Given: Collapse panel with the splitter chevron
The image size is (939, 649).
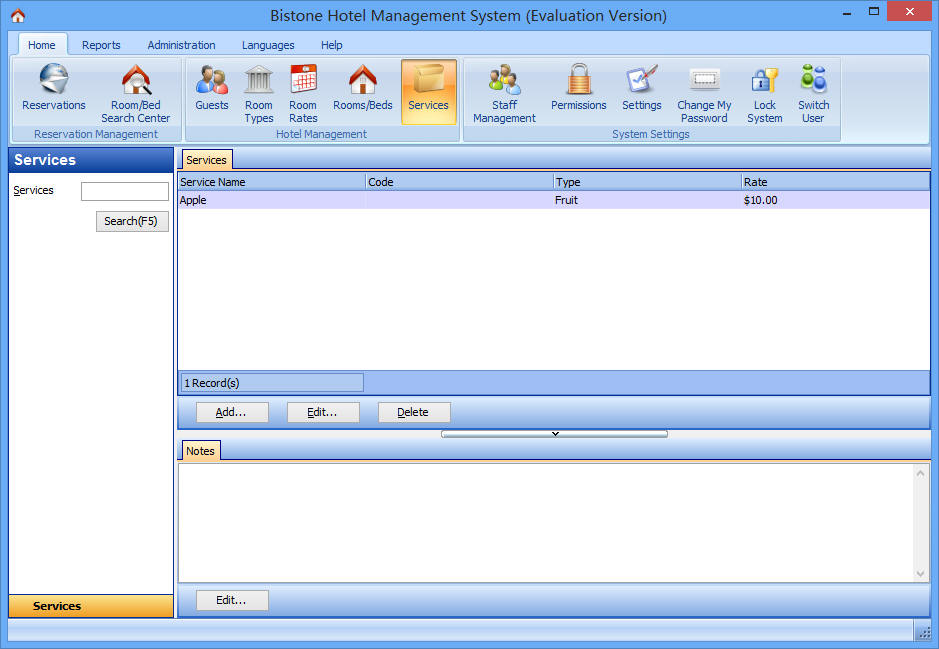Looking at the screenshot, I should coord(555,433).
